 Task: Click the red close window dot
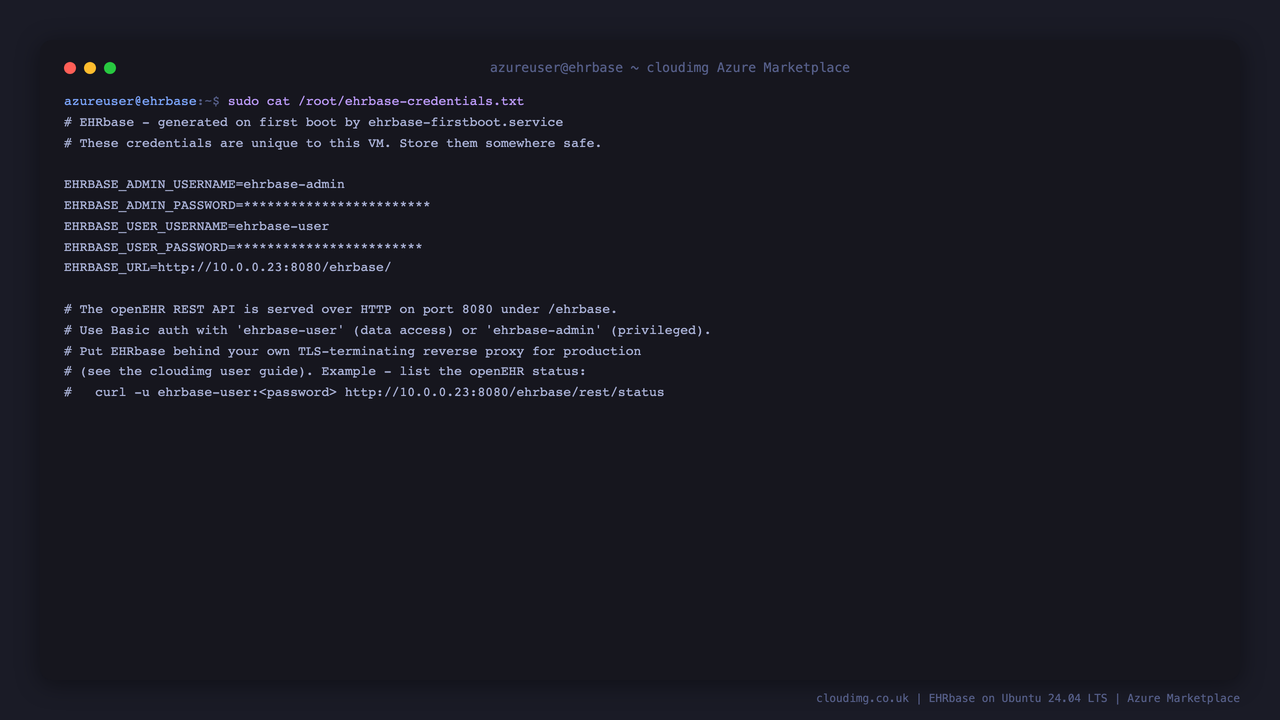pos(70,68)
